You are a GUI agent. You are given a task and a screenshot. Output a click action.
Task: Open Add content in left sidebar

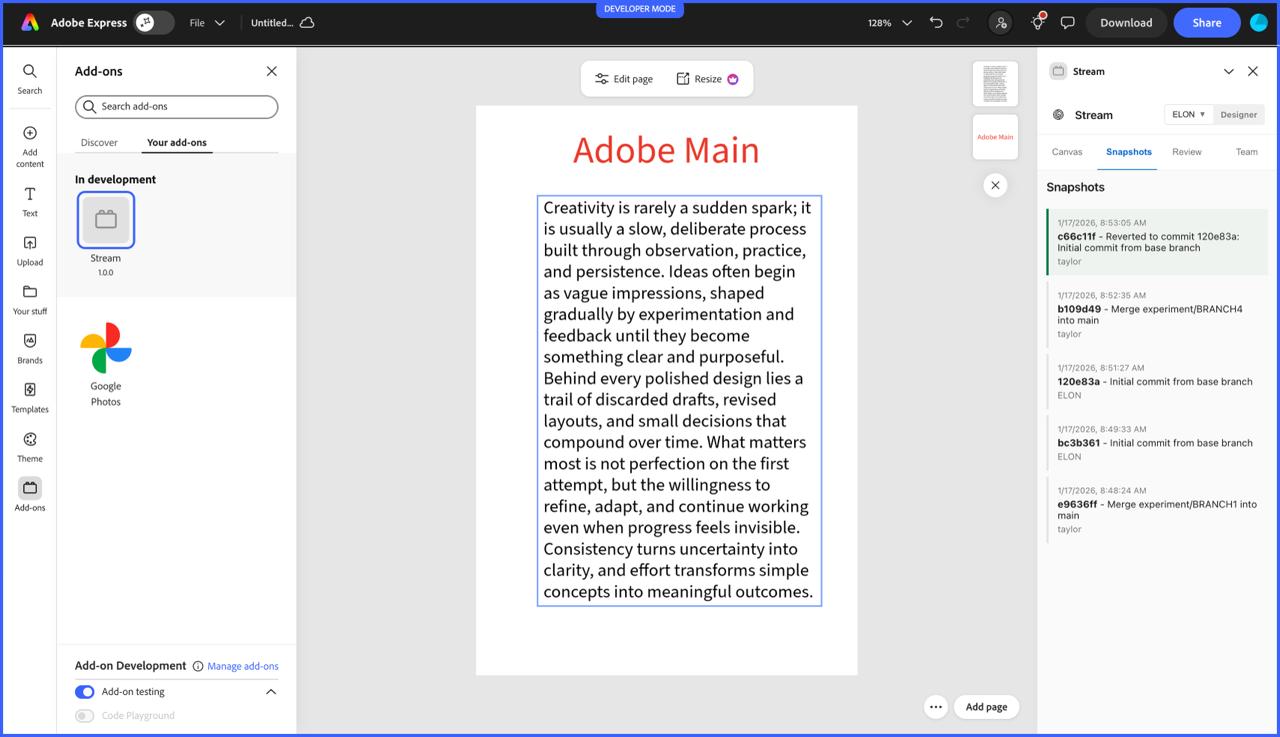pos(30,146)
